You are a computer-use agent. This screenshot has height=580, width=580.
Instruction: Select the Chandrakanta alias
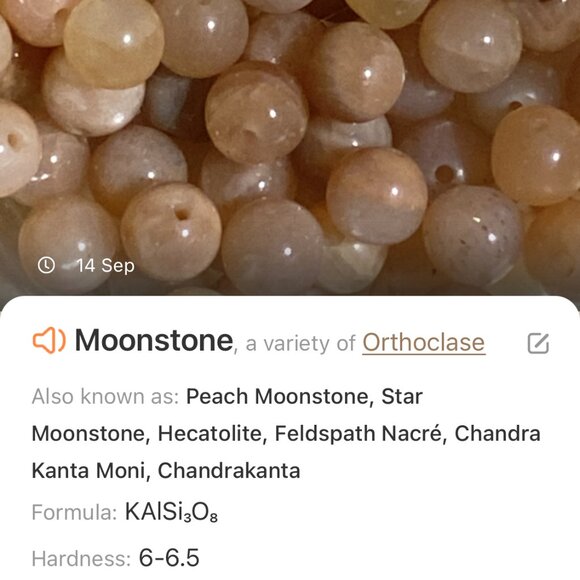[x=229, y=471]
